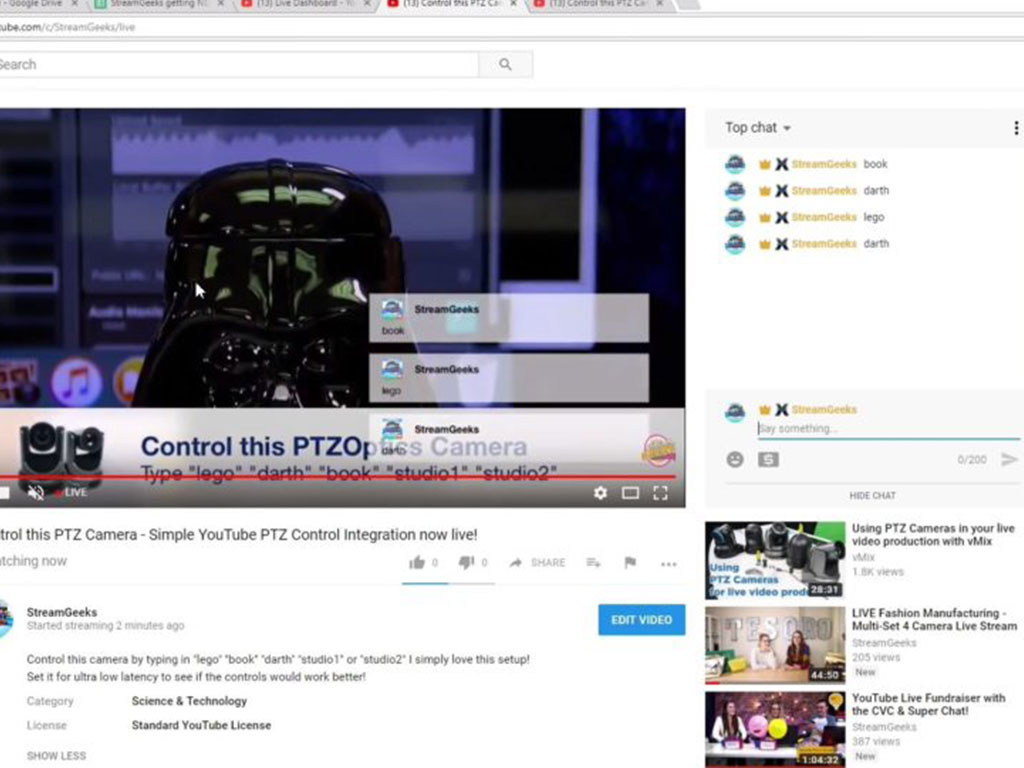Unmute the live video player
Viewport: 1024px width, 768px height.
click(36, 492)
